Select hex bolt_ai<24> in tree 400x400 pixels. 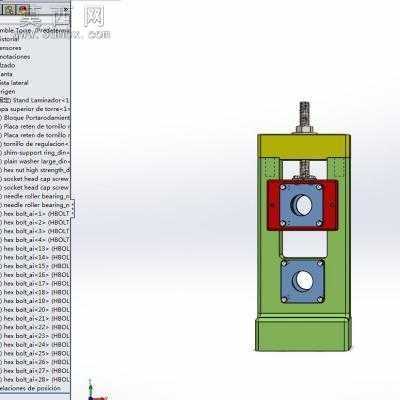35,344
